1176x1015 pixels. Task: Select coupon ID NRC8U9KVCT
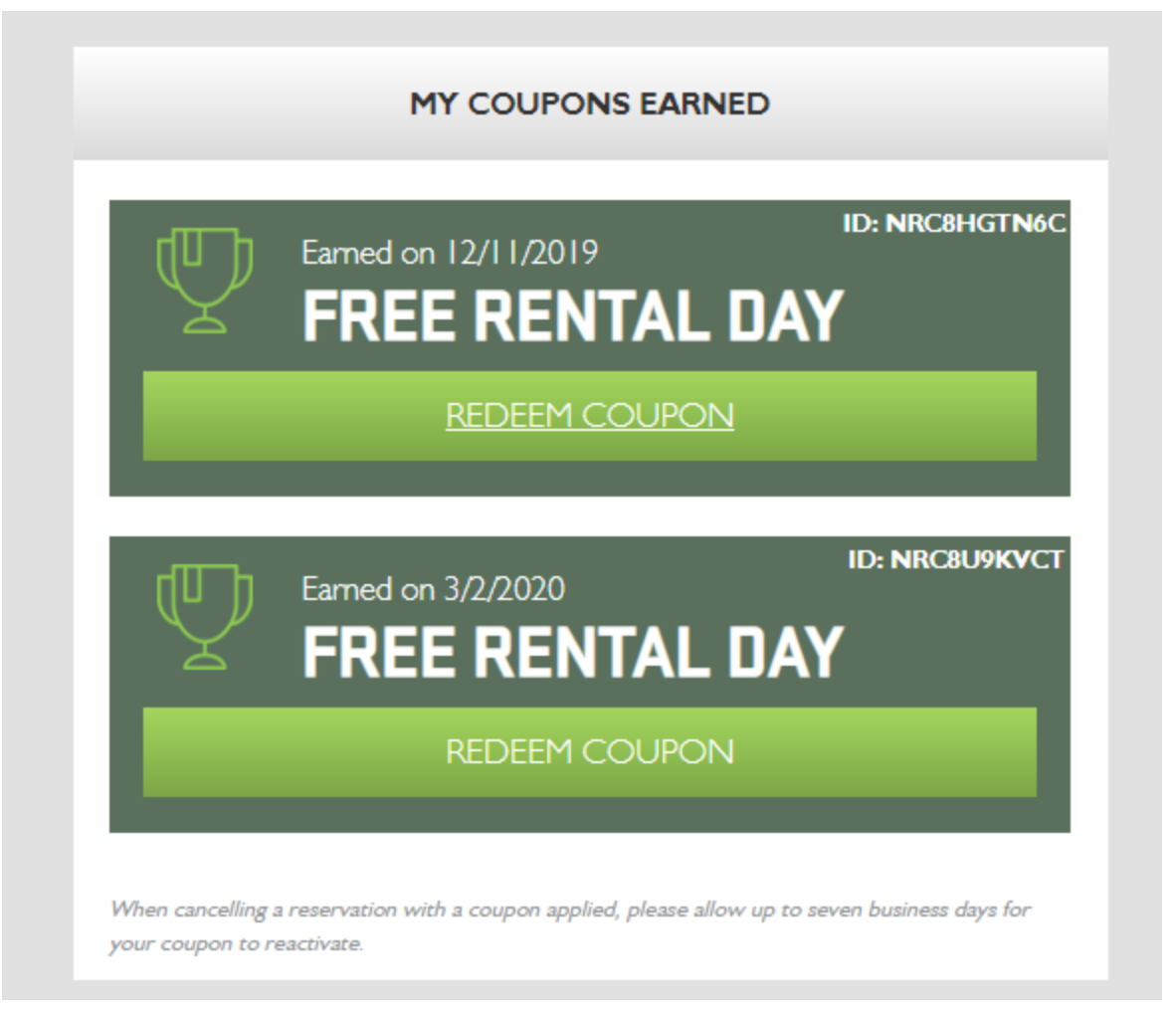pyautogui.click(x=955, y=560)
